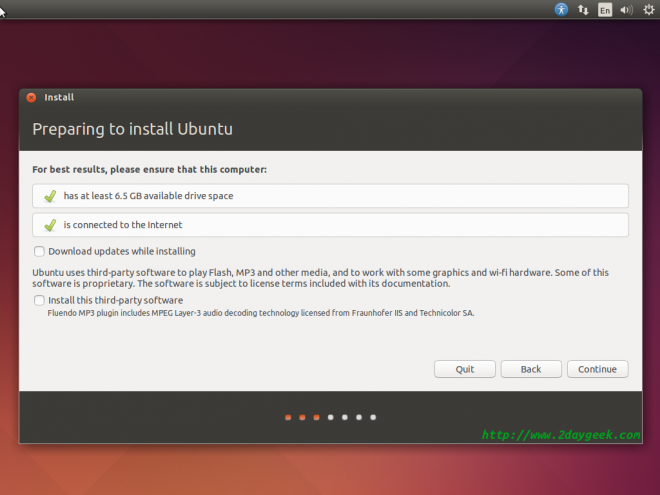The image size is (660, 495).
Task: Close the Install window
Action: coord(31,98)
